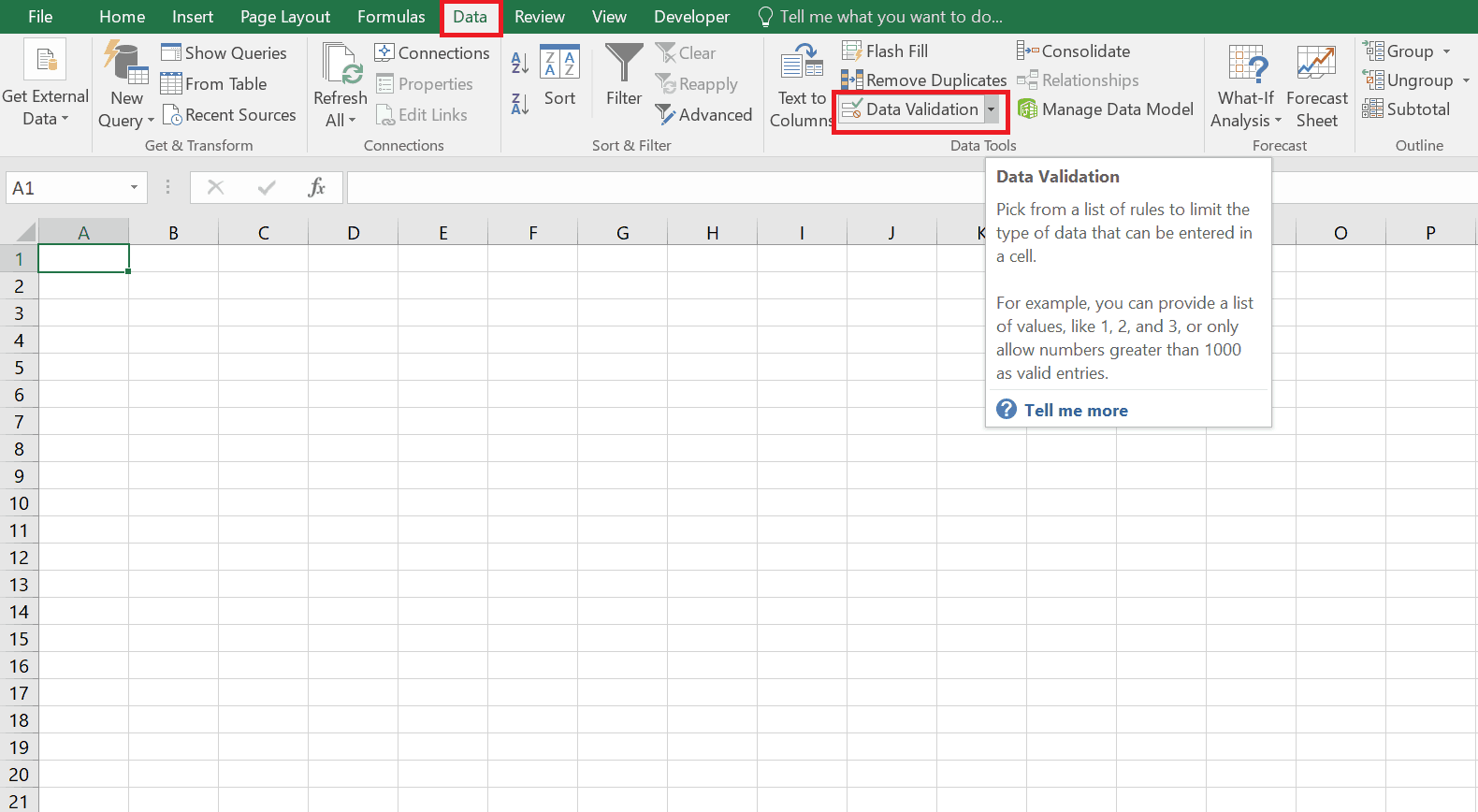Screen dimensions: 1478x812
Task: Click the Consolidate tool
Action: (x=1074, y=51)
